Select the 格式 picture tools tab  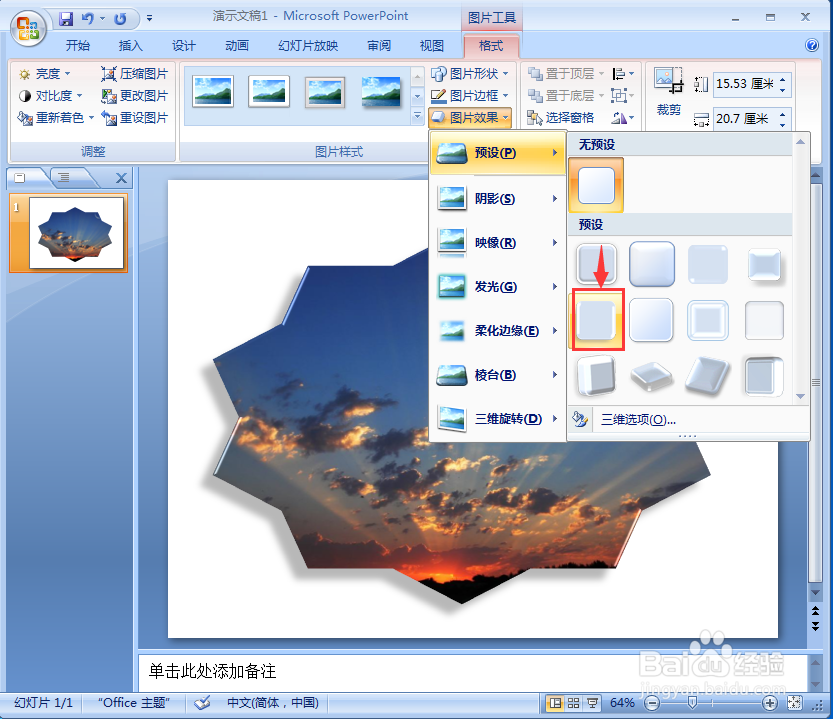point(491,46)
